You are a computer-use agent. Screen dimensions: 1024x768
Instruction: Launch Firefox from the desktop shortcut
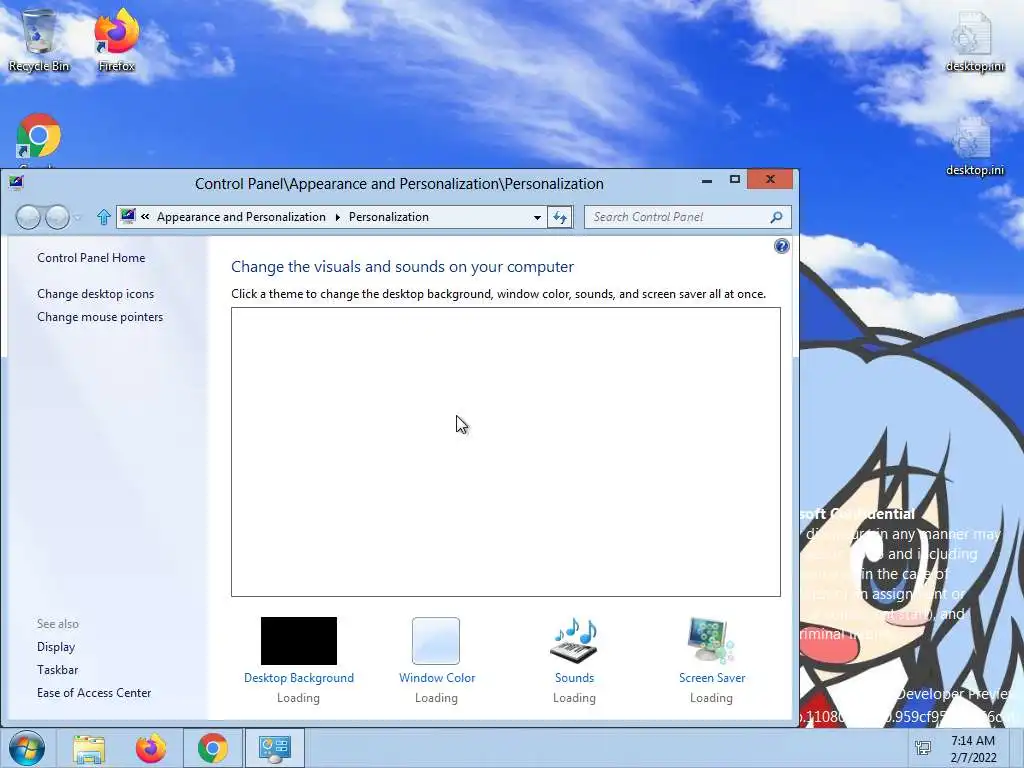click(116, 40)
